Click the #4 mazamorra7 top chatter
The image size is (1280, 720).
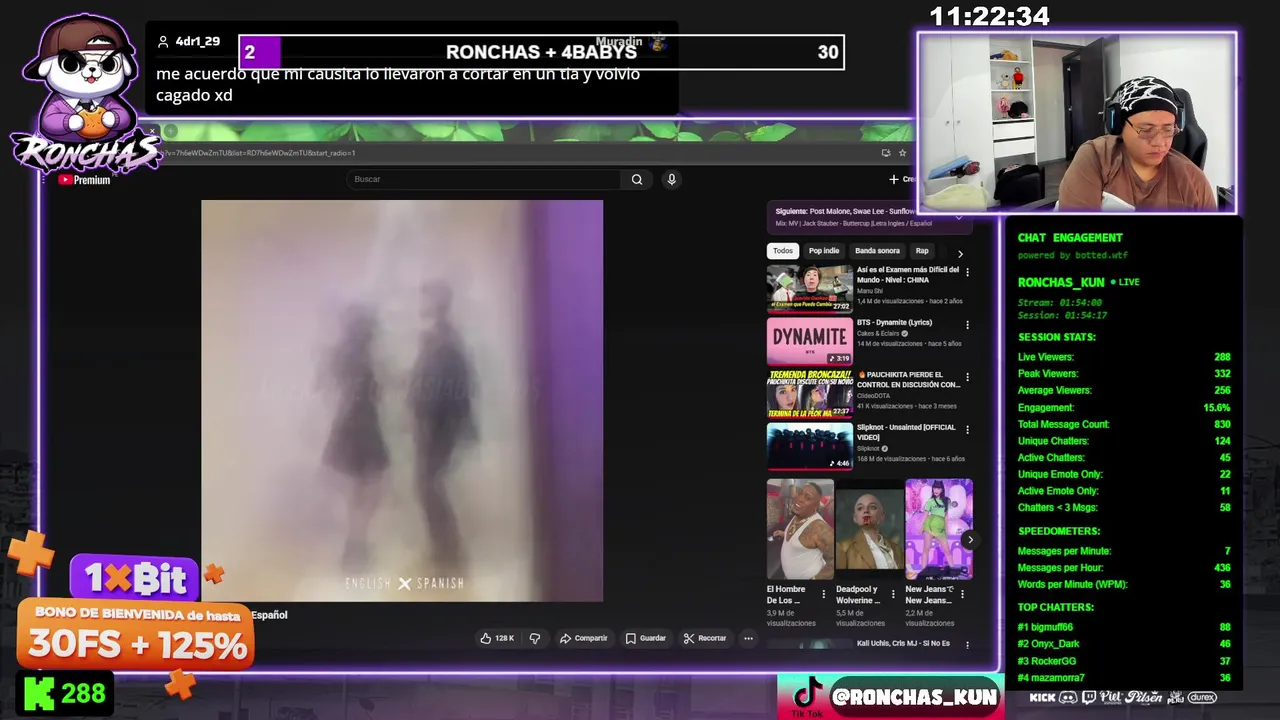(x=1124, y=678)
